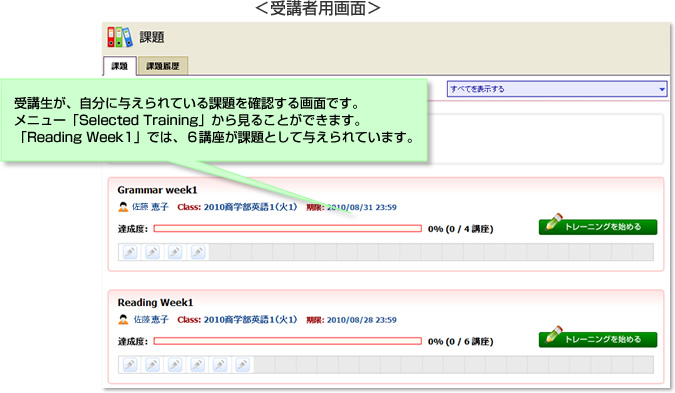Switch to the 課題履歴 tab
Viewport: 675px width, 393px height.
click(x=163, y=66)
